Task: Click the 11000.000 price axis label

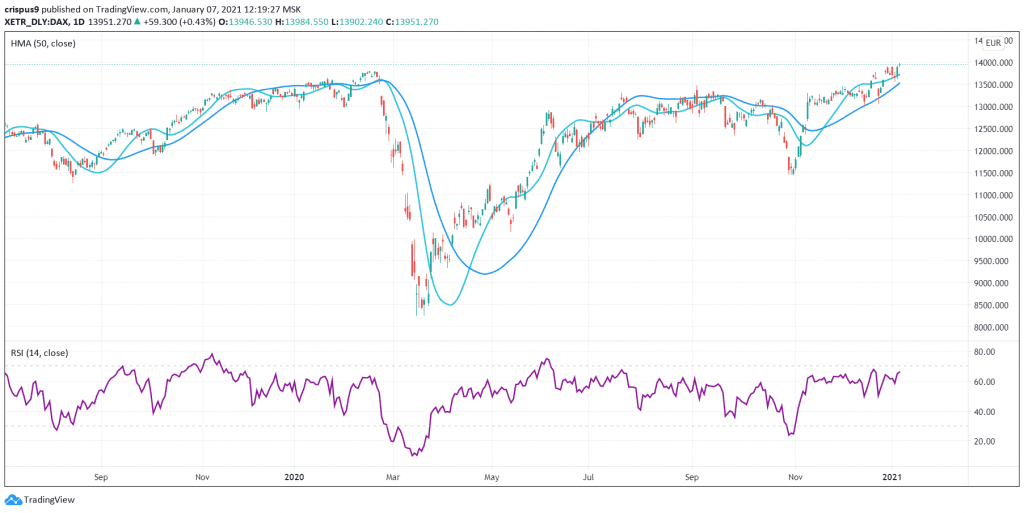Action: pyautogui.click(x=995, y=195)
